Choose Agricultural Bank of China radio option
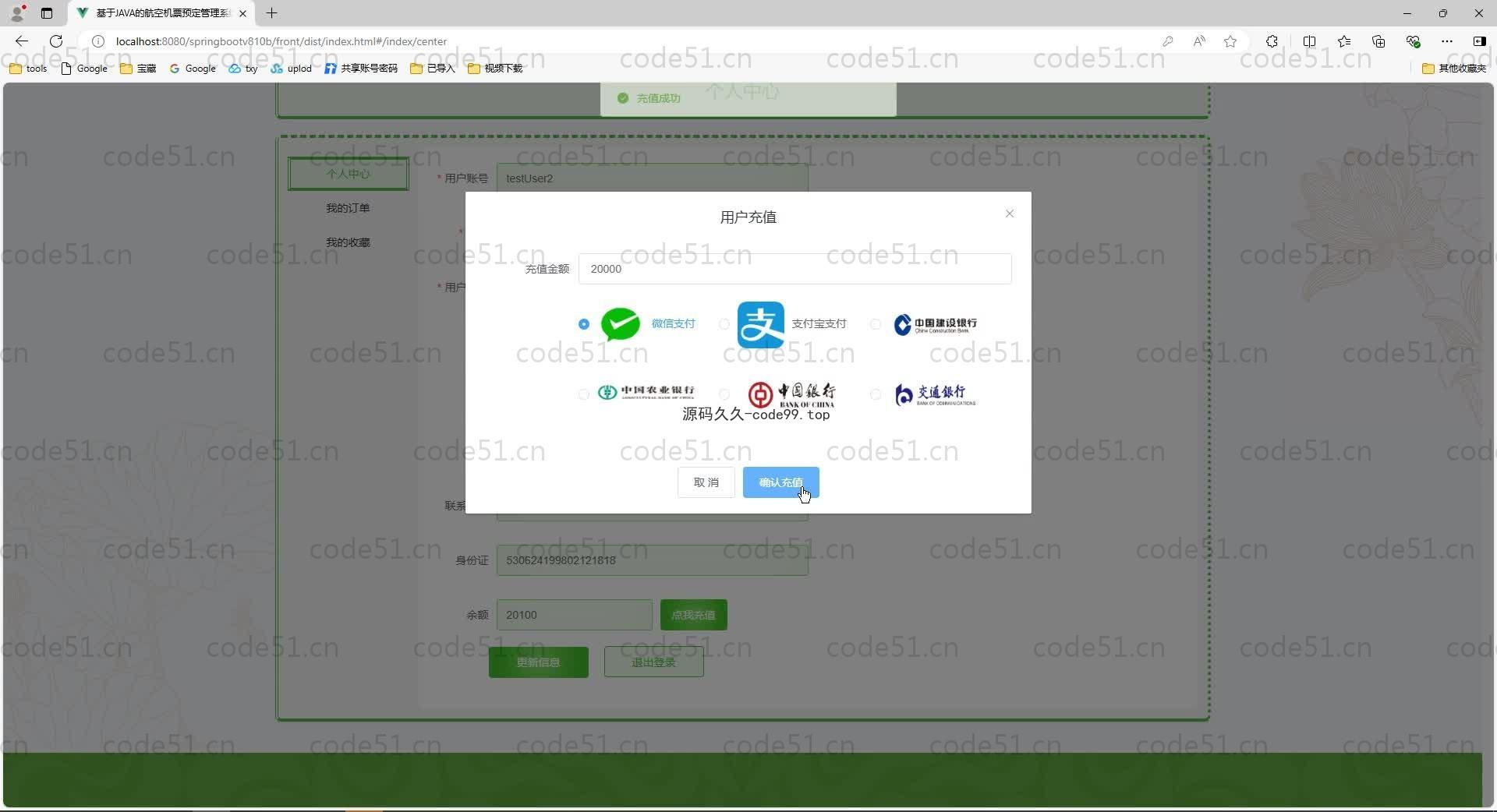1497x812 pixels. click(584, 394)
